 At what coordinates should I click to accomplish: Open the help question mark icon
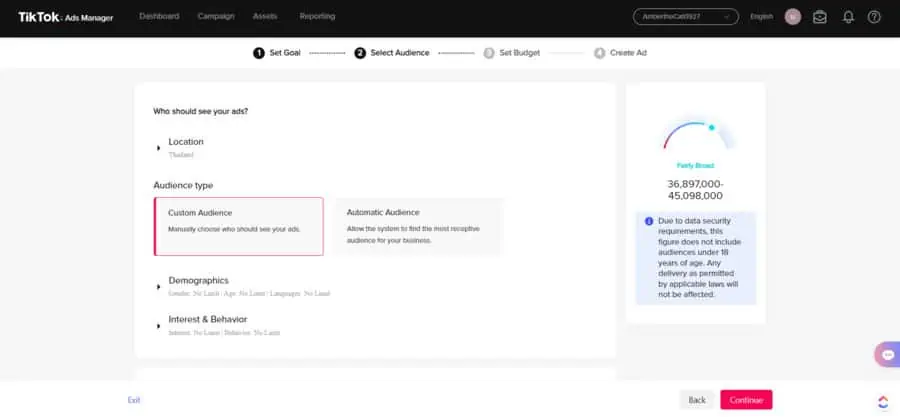point(875,17)
